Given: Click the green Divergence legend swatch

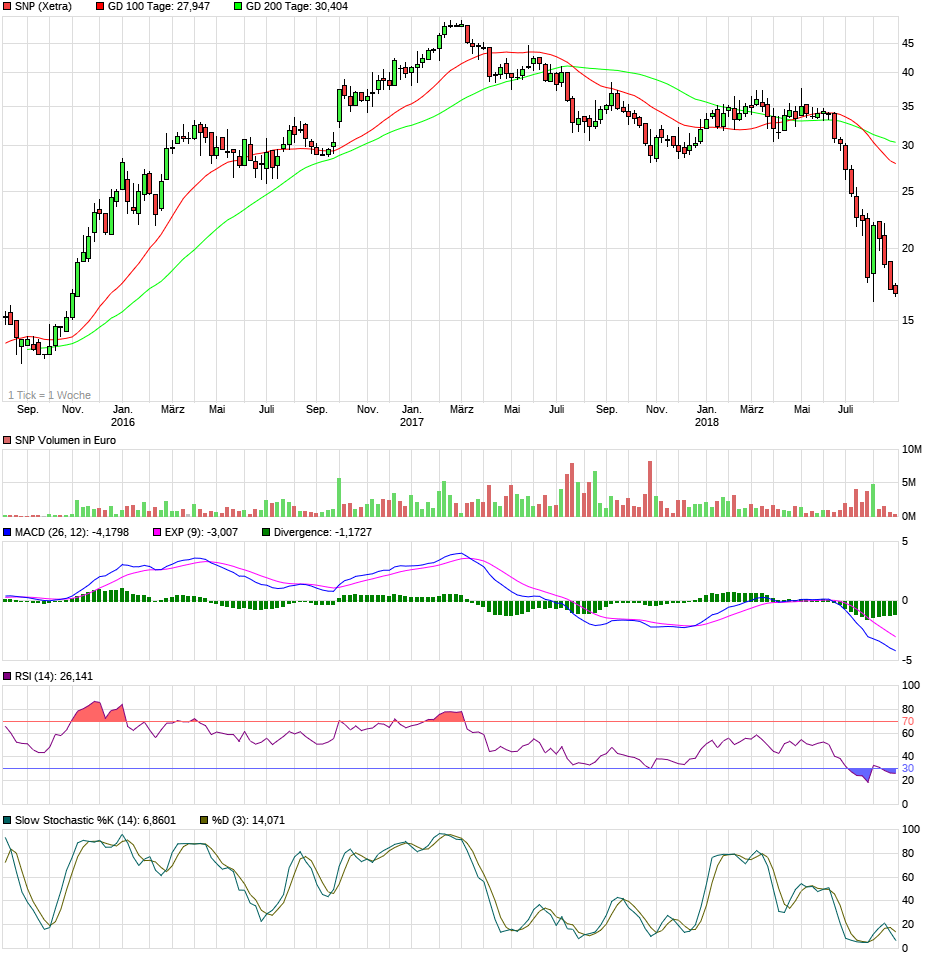Looking at the screenshot, I should [x=266, y=533].
